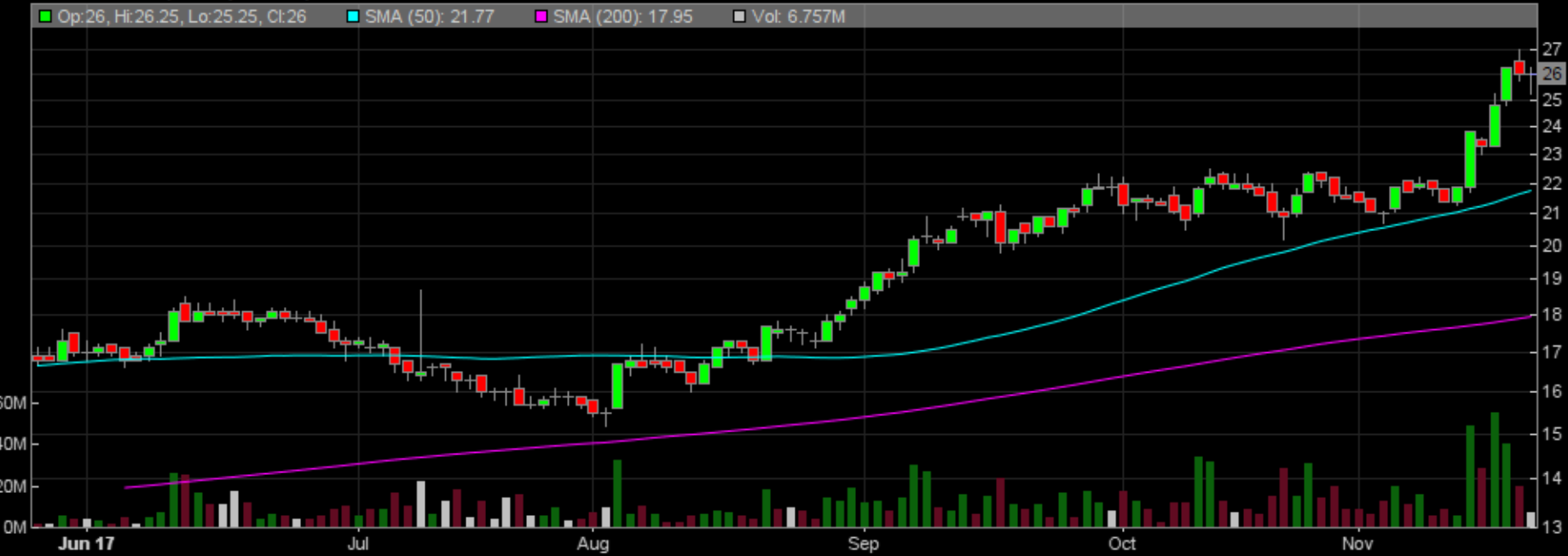Click the 16 price axis label
Screen dimensions: 1568x556
tap(1552, 391)
